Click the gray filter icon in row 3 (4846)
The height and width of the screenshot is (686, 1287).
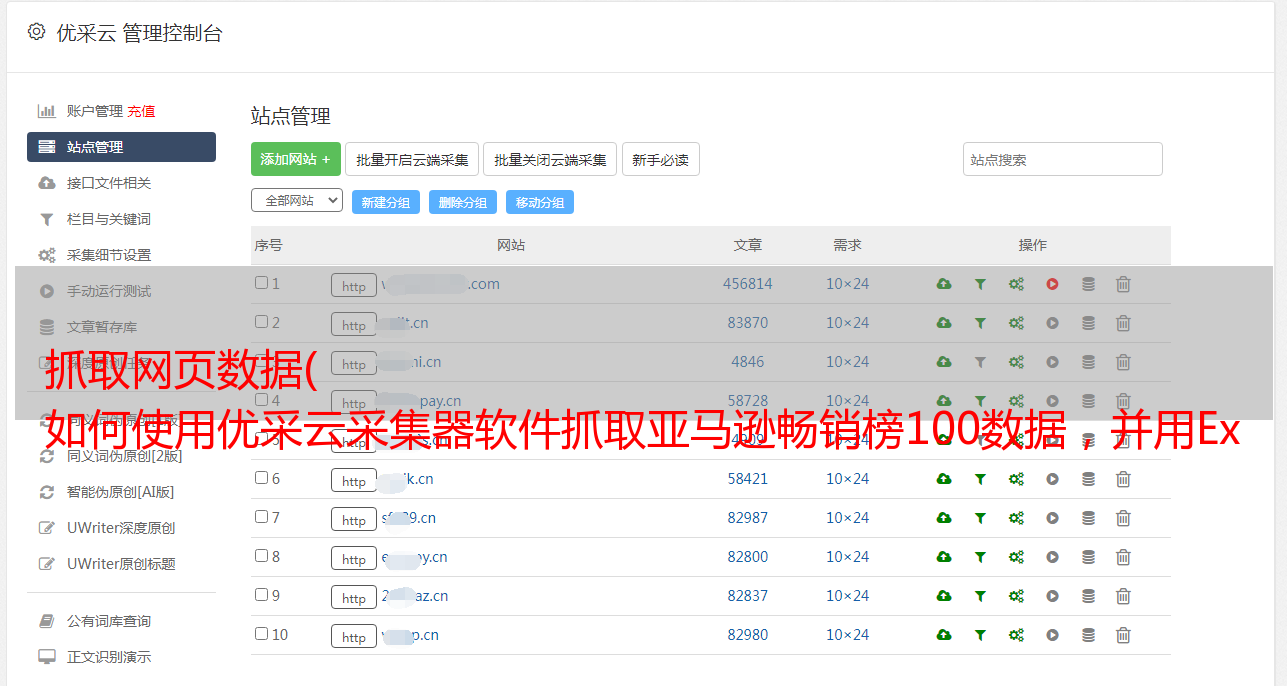click(x=980, y=362)
